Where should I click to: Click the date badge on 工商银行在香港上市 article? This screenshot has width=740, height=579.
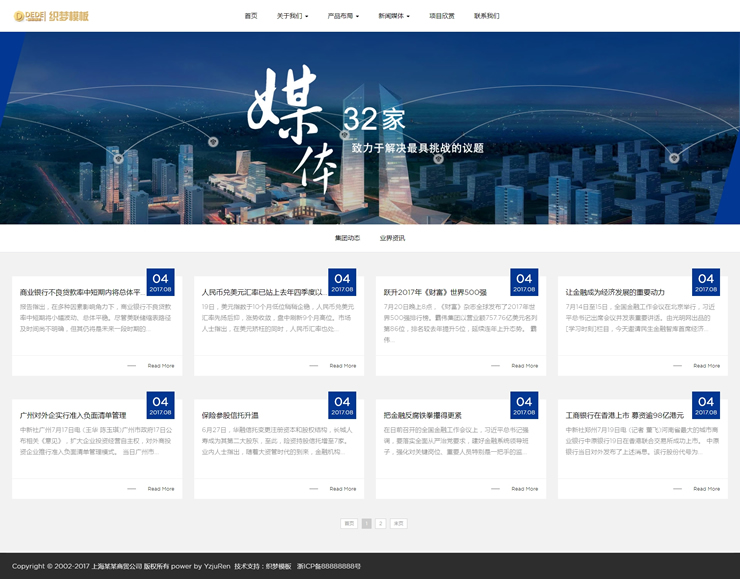[706, 406]
